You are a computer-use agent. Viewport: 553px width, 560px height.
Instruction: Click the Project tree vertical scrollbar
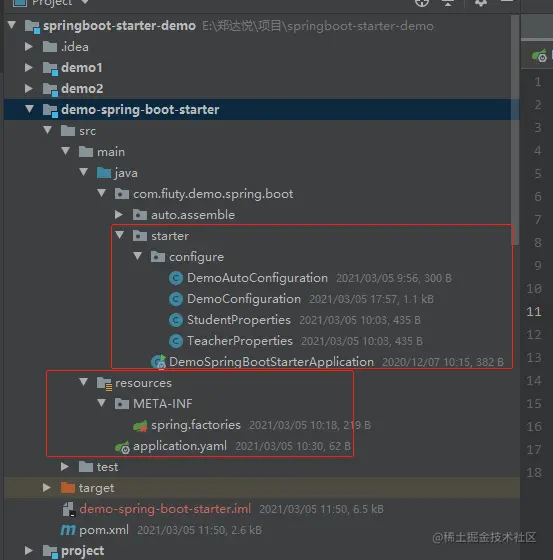515,129
